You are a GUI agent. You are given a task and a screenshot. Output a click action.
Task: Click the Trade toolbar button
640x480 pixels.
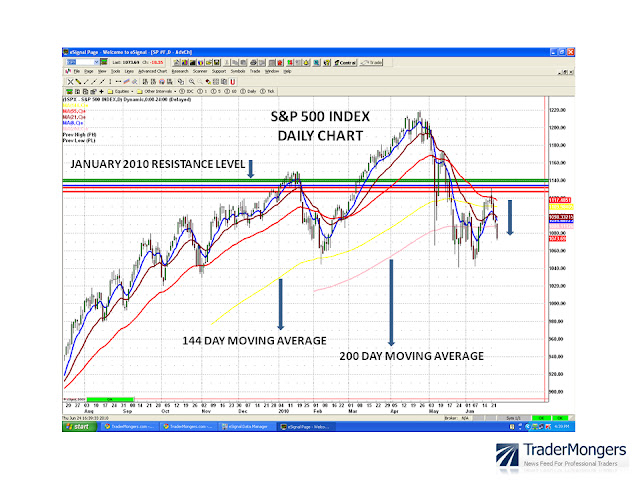(371, 62)
